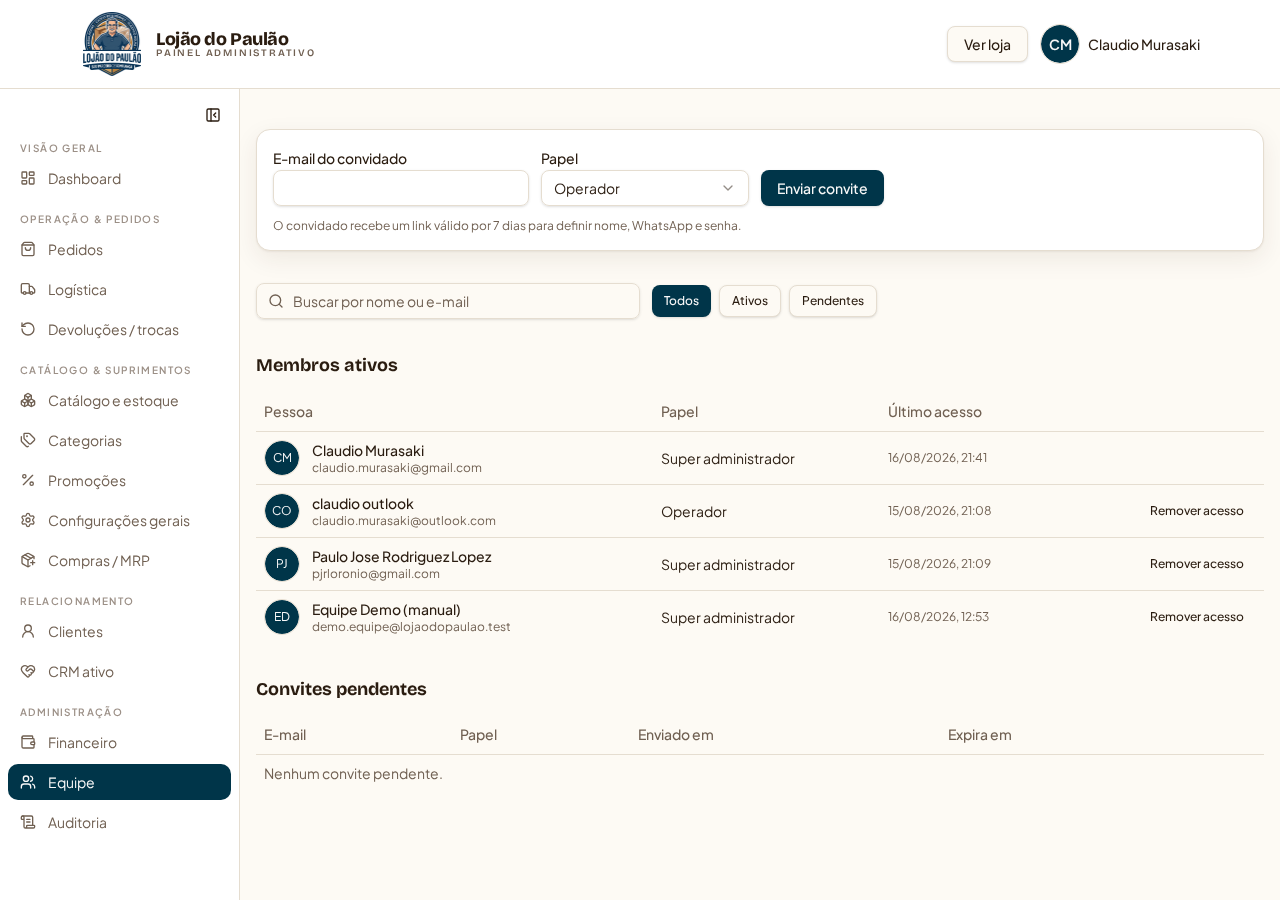The width and height of the screenshot is (1280, 900).
Task: Click the CRM ativo heart icon
Action: (28, 671)
